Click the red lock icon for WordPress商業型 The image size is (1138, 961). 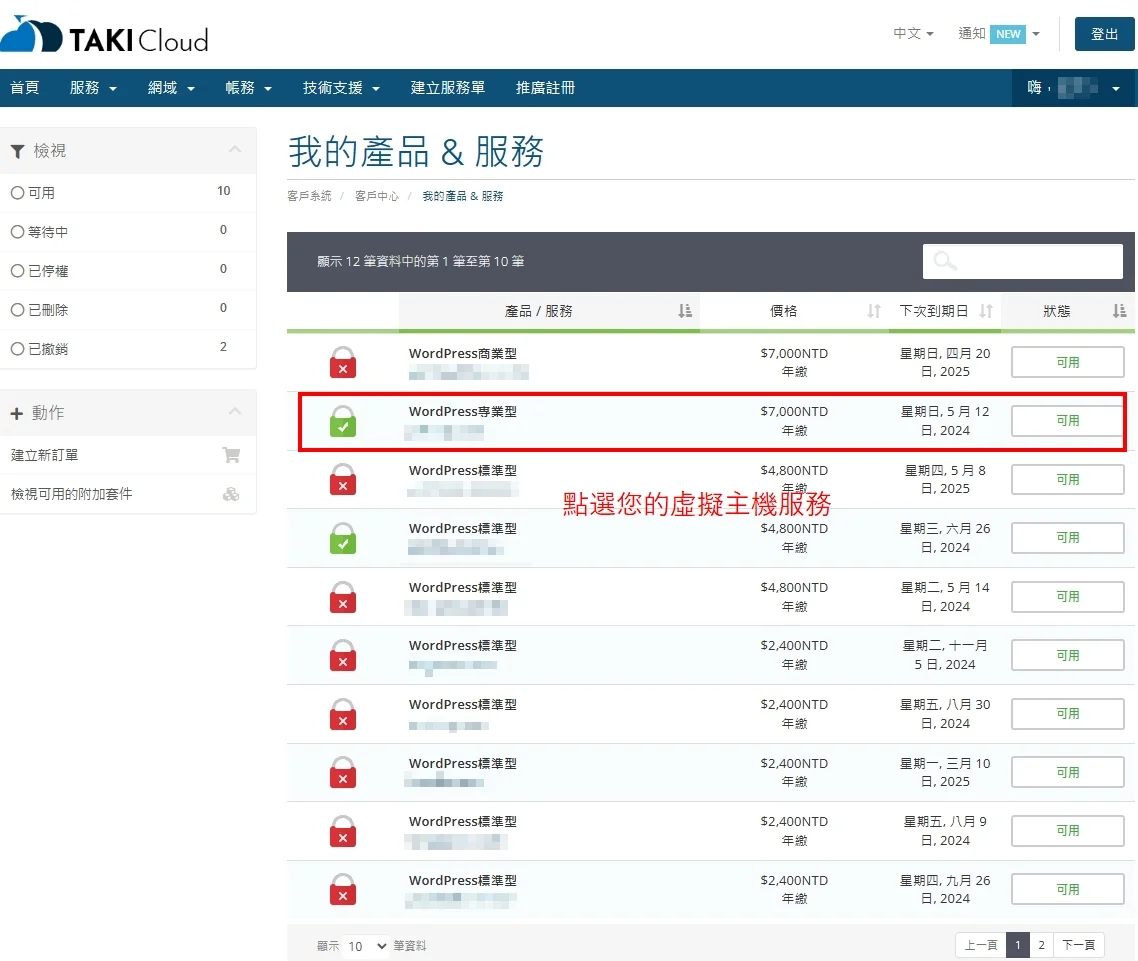pyautogui.click(x=343, y=362)
